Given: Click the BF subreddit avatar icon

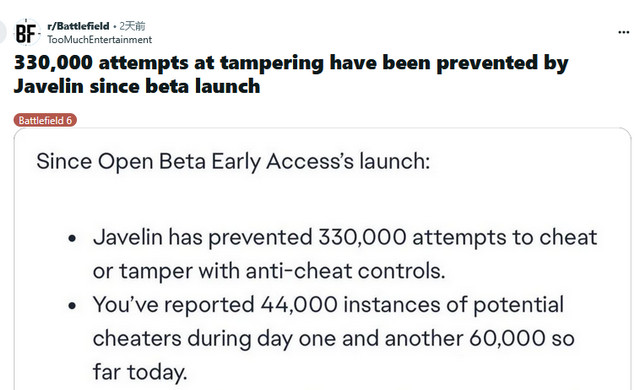Looking at the screenshot, I should (27, 32).
